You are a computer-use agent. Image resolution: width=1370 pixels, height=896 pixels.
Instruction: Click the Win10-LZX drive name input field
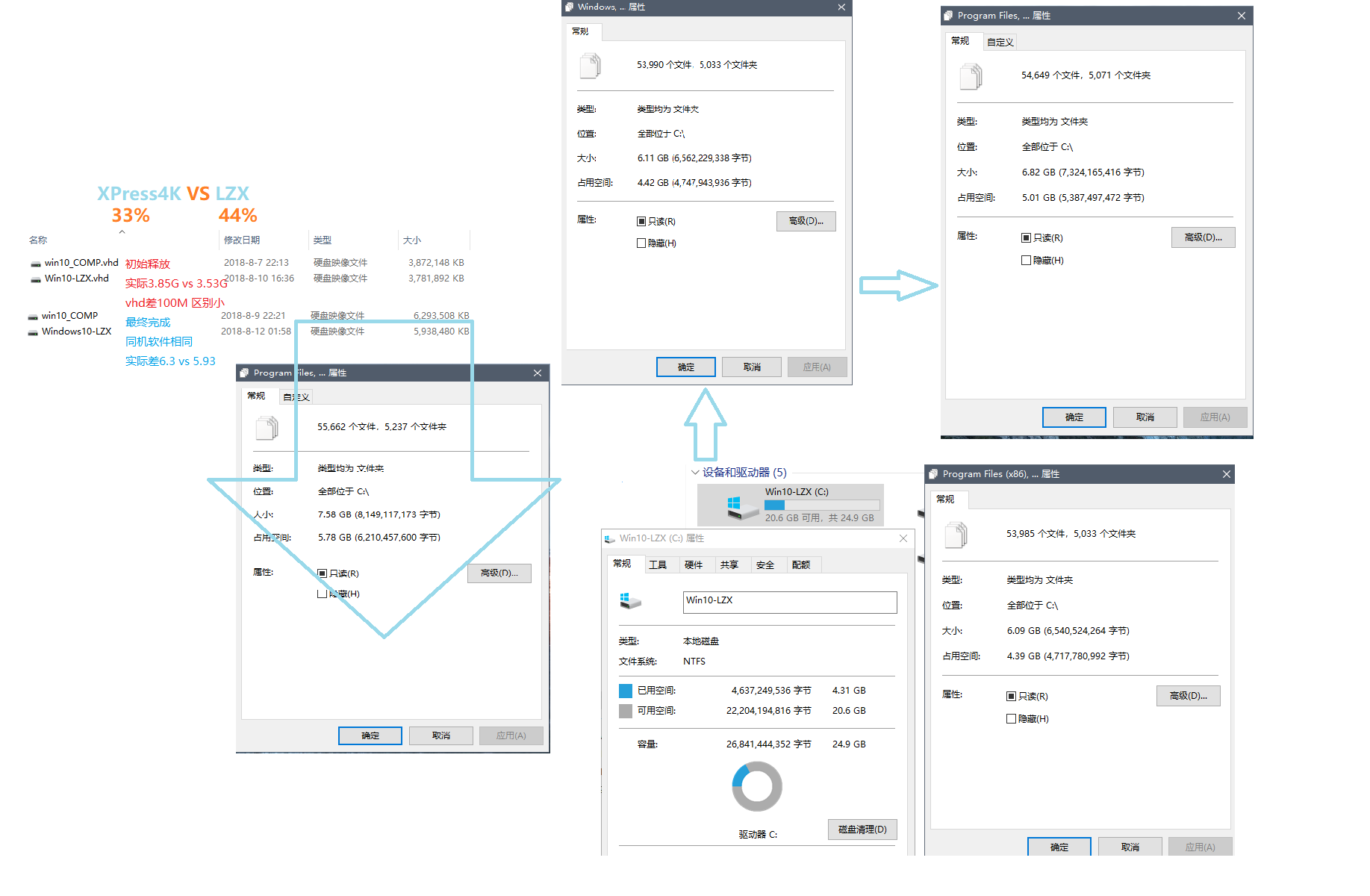(x=790, y=603)
